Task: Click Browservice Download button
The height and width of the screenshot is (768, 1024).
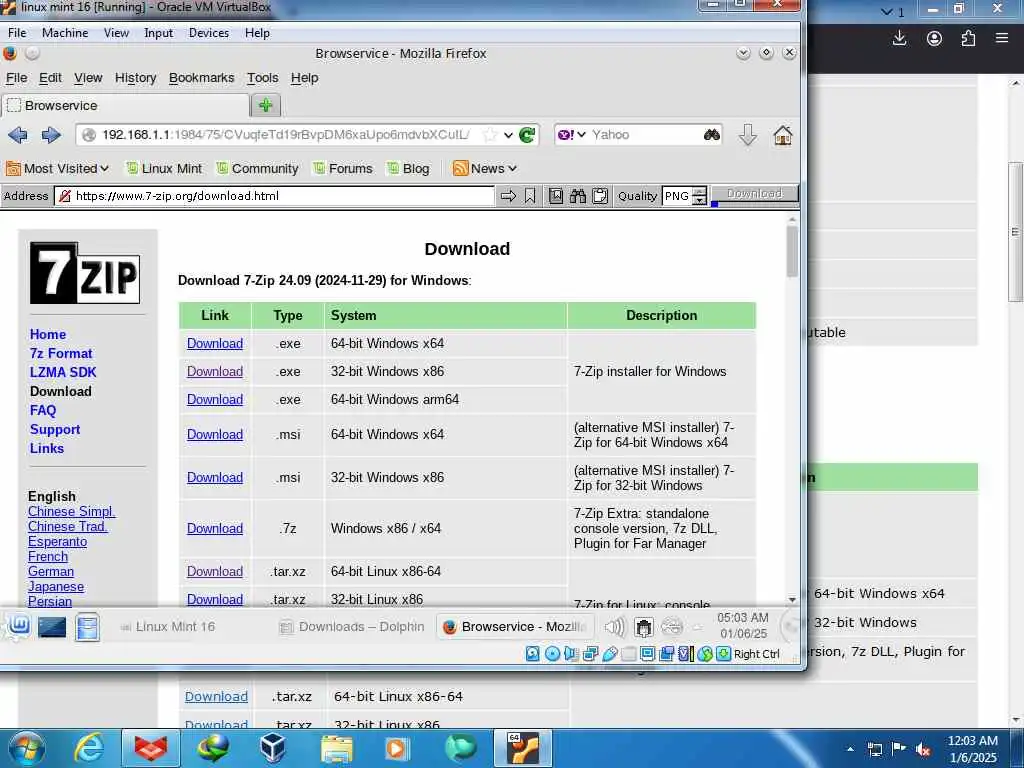Action: (754, 194)
